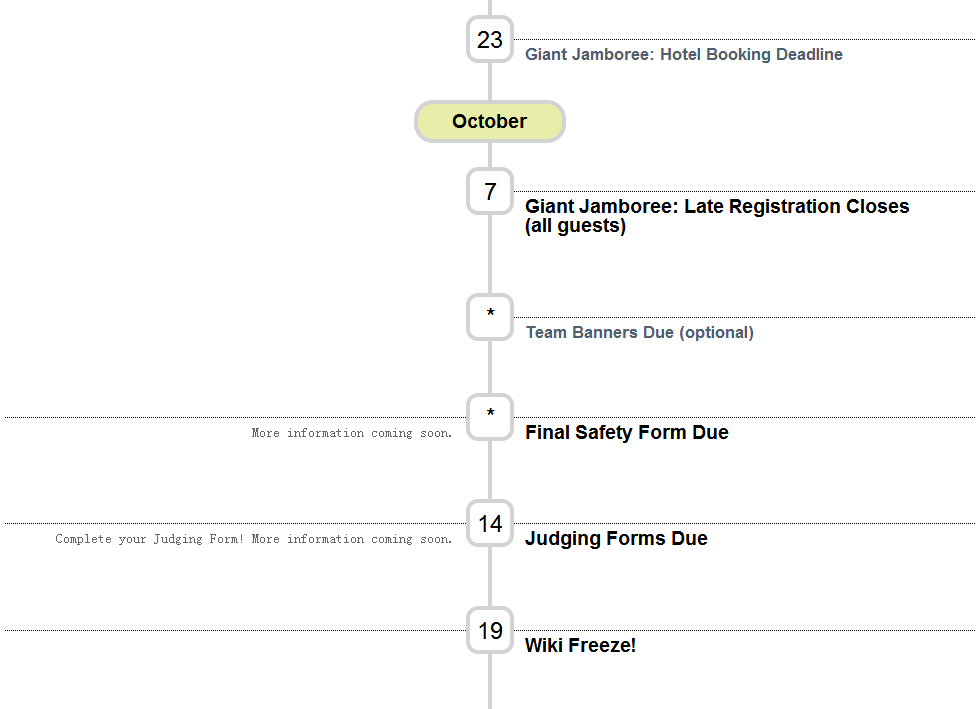980x709 pixels.
Task: Open Giant Jamboree Hotel Booking Deadline link
Action: [683, 54]
